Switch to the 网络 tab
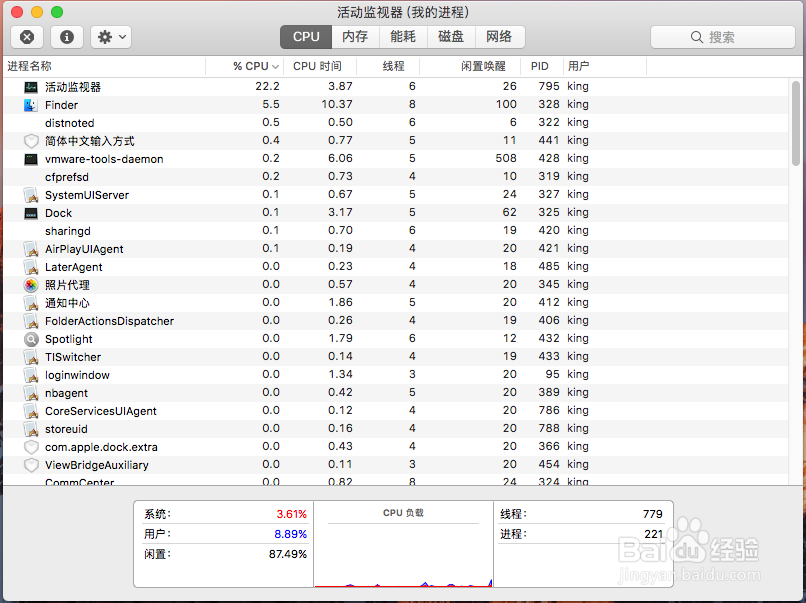 tap(499, 37)
